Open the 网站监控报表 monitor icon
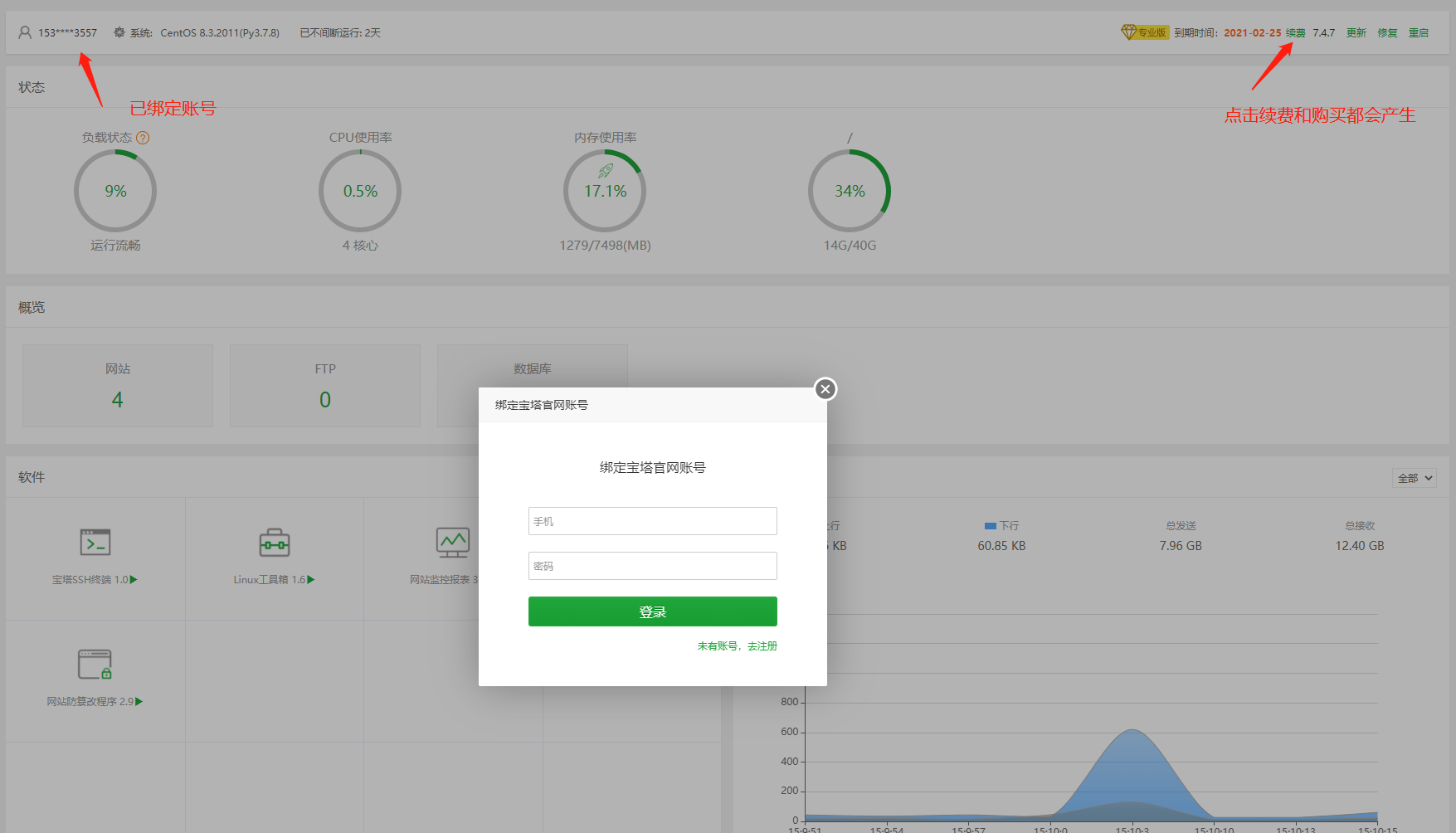Screen dimensions: 1456x833 click(453, 543)
